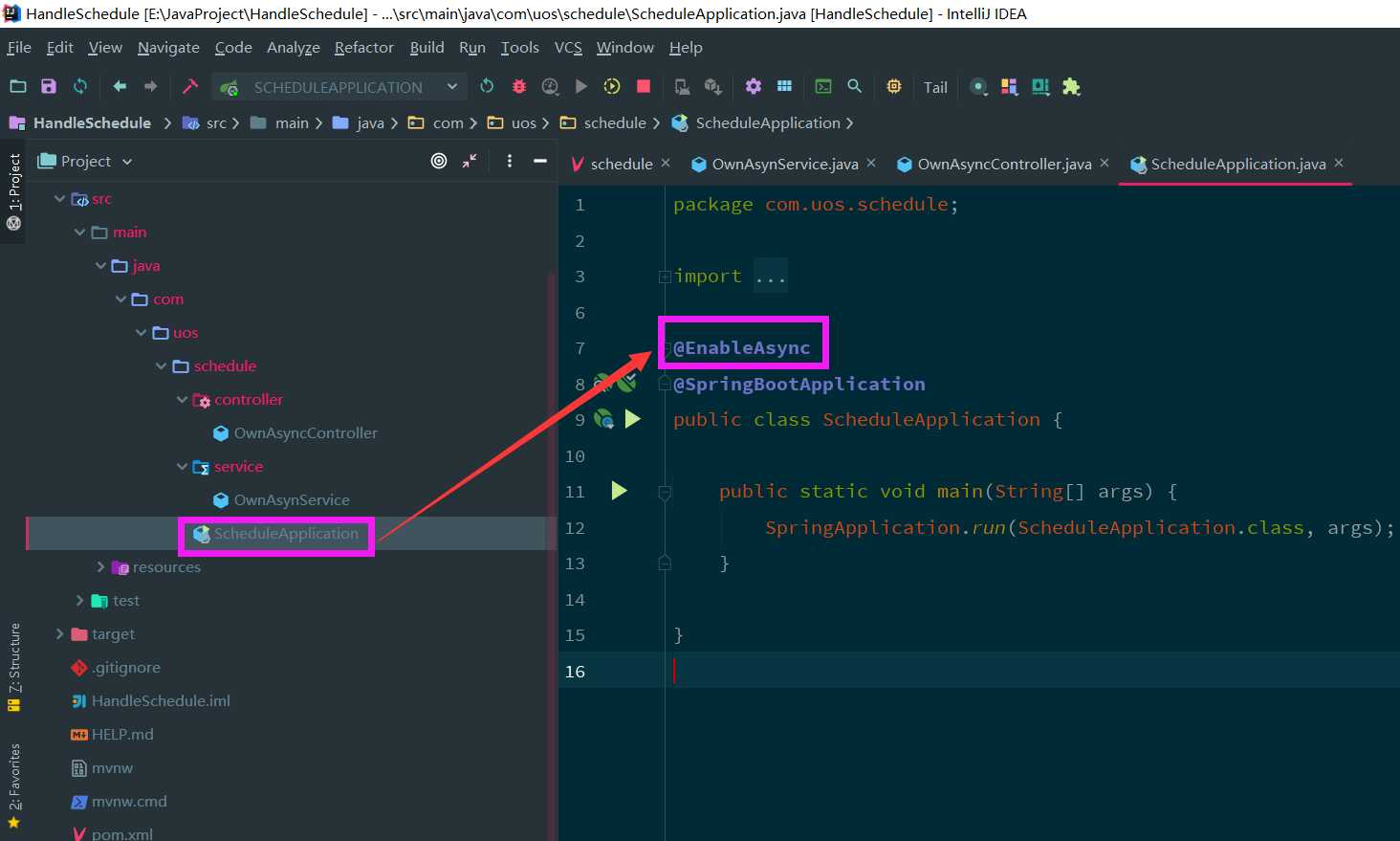1400x841 pixels.
Task: Expand folded import block on line 3
Action: pos(665,277)
